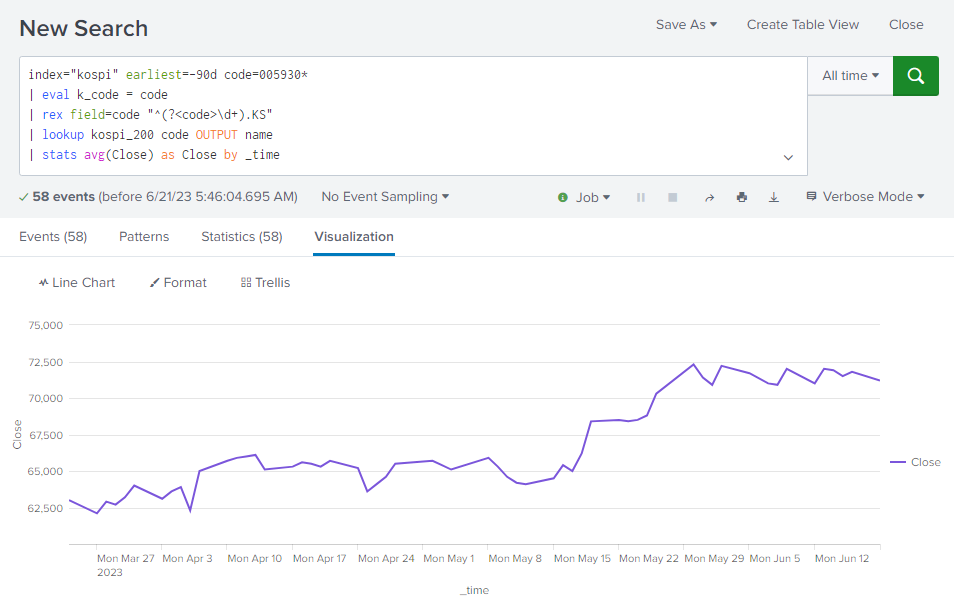Viewport: 954px width, 604px height.
Task: Run the search with the green magnifier button
Action: [x=916, y=76]
